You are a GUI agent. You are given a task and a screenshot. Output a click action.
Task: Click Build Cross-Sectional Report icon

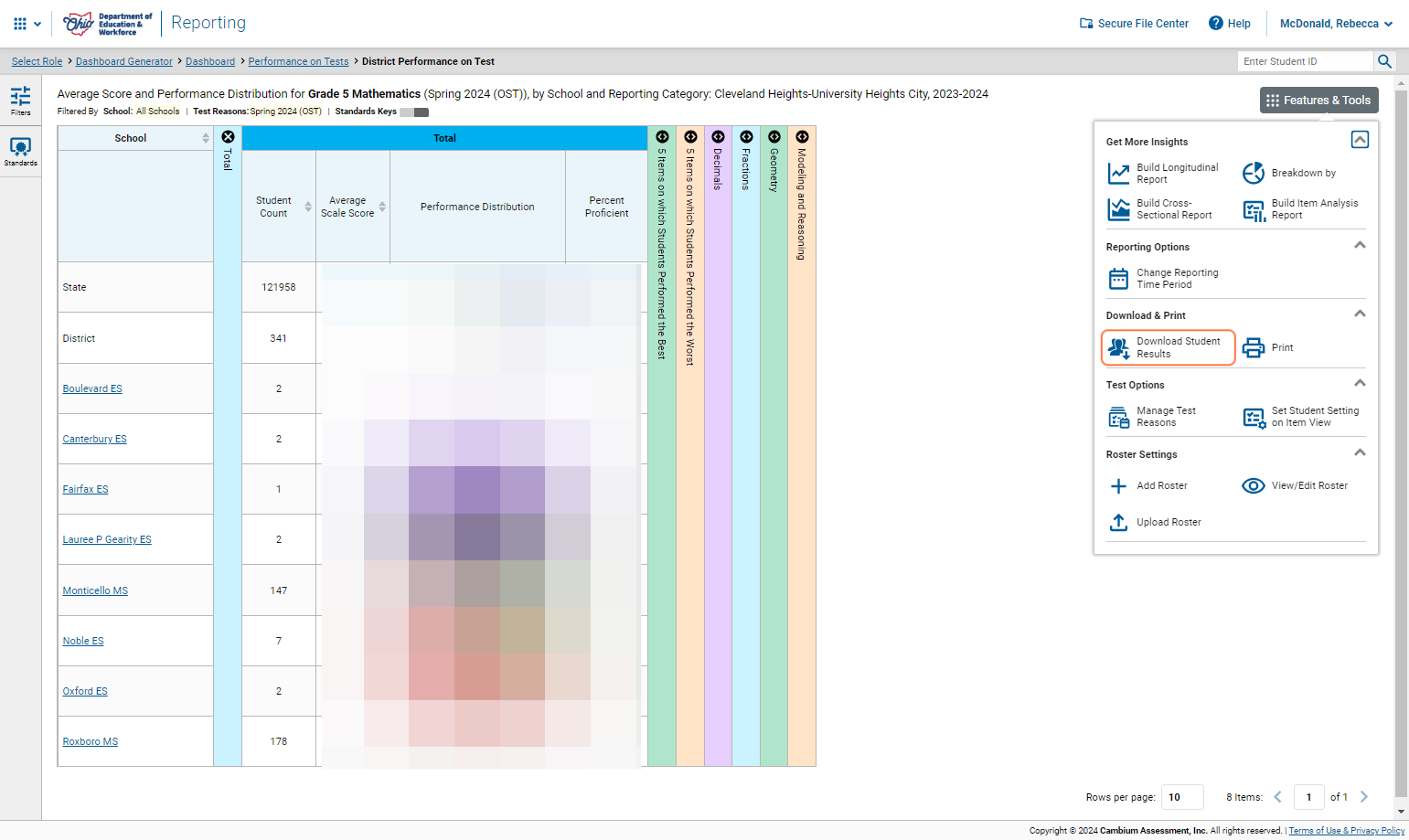pyautogui.click(x=1118, y=209)
